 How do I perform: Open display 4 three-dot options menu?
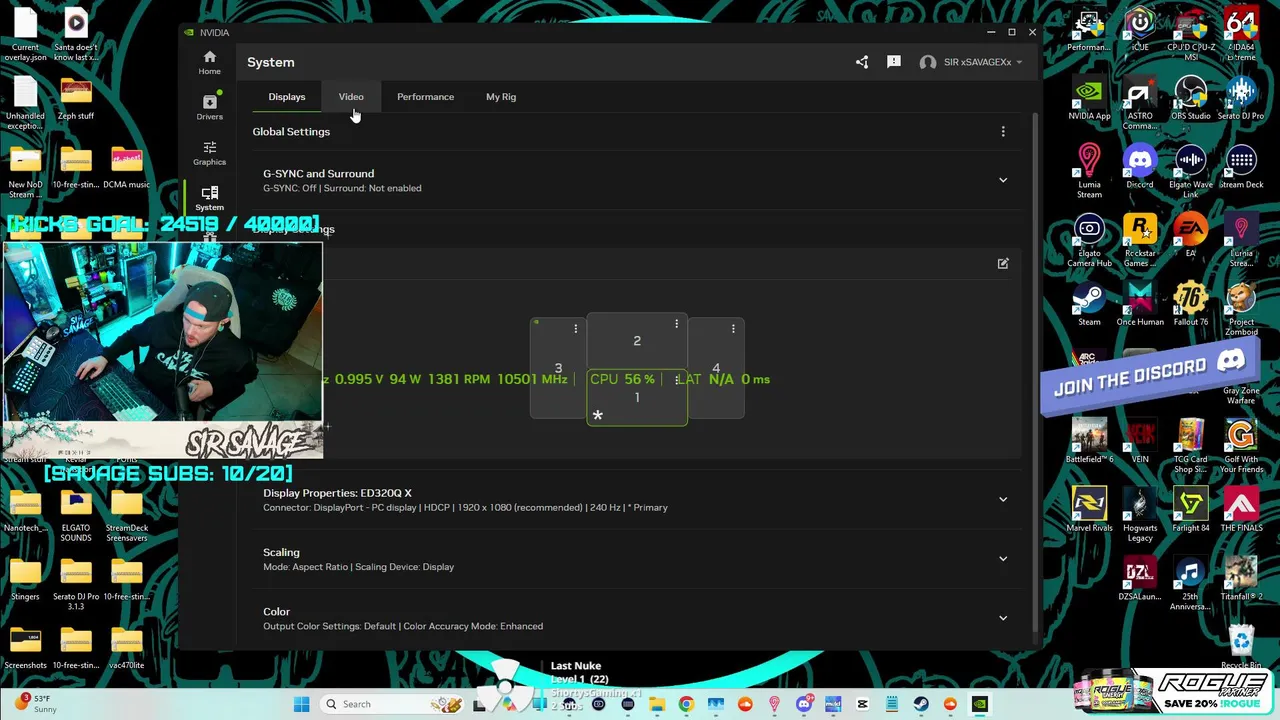733,328
